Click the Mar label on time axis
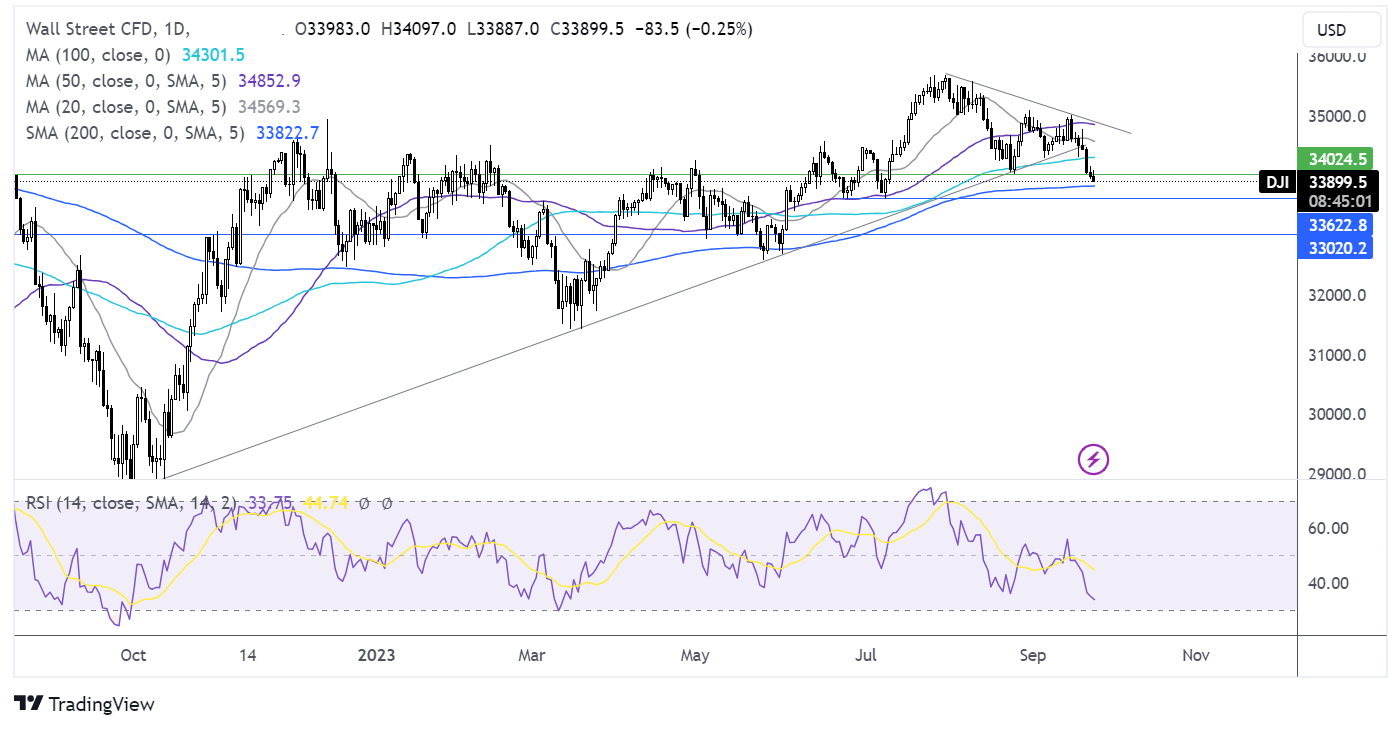1388x732 pixels. pyautogui.click(x=532, y=655)
